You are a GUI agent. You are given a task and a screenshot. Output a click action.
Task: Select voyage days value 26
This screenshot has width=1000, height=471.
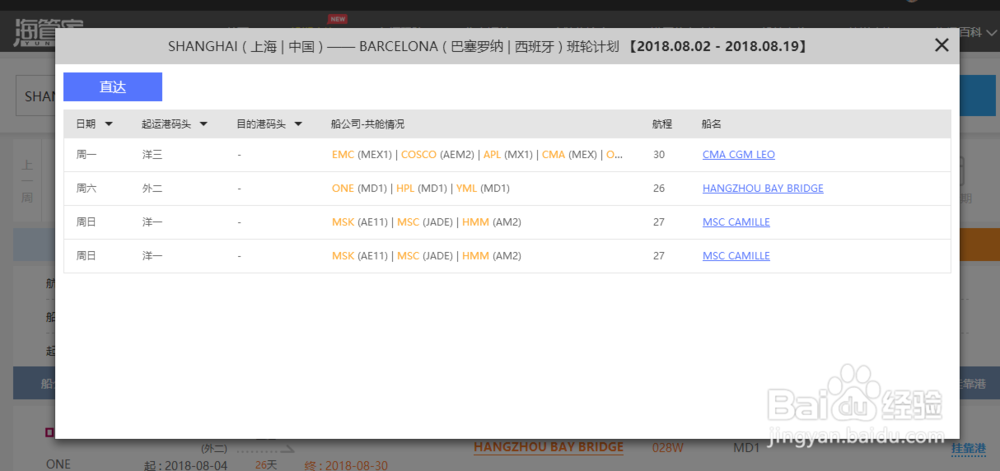click(659, 188)
